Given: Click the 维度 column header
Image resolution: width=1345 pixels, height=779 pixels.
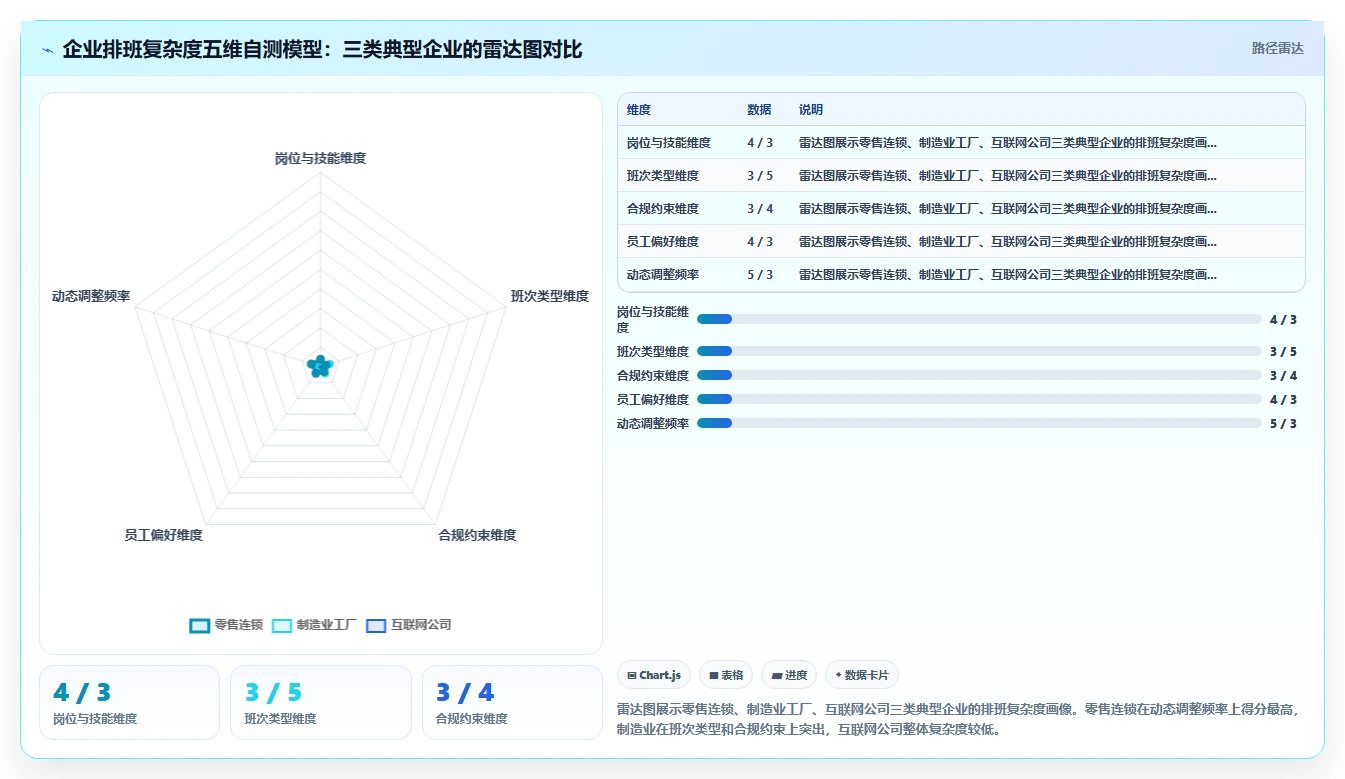Looking at the screenshot, I should pyautogui.click(x=639, y=110).
